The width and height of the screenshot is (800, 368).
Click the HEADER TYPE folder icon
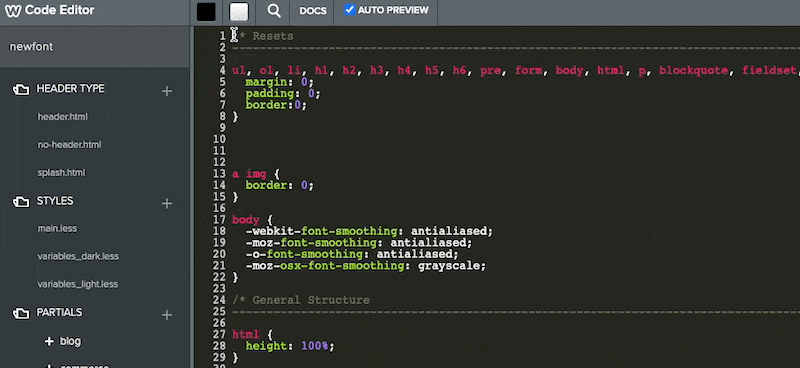(21, 90)
